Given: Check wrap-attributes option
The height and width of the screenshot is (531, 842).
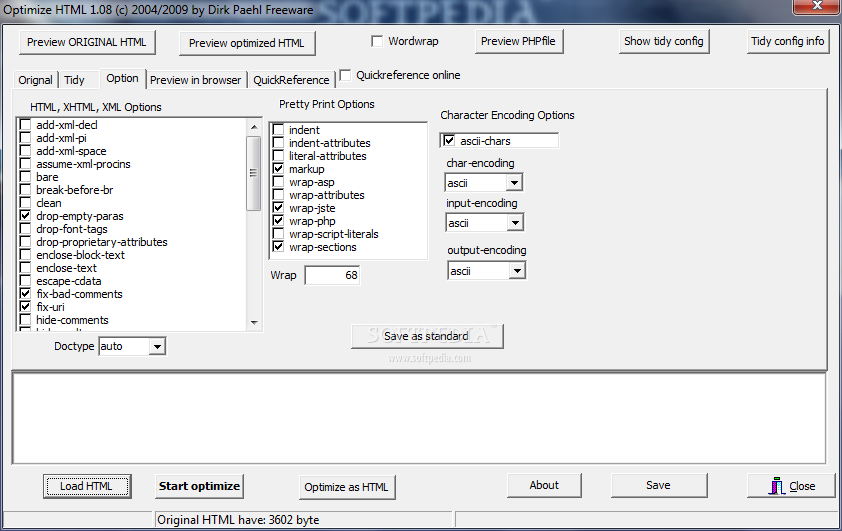Looking at the screenshot, I should (x=278, y=195).
